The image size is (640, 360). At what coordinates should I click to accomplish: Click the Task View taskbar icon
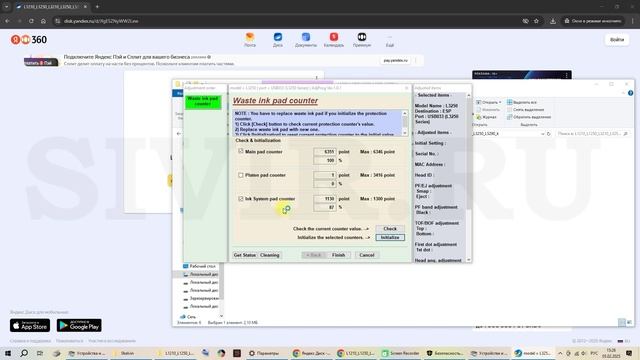point(40,353)
